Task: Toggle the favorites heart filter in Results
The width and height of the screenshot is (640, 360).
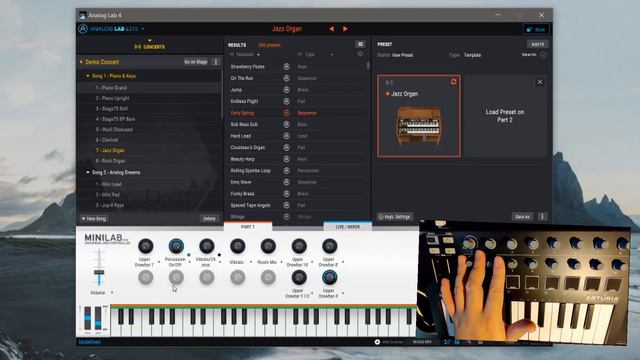Action: point(360,54)
